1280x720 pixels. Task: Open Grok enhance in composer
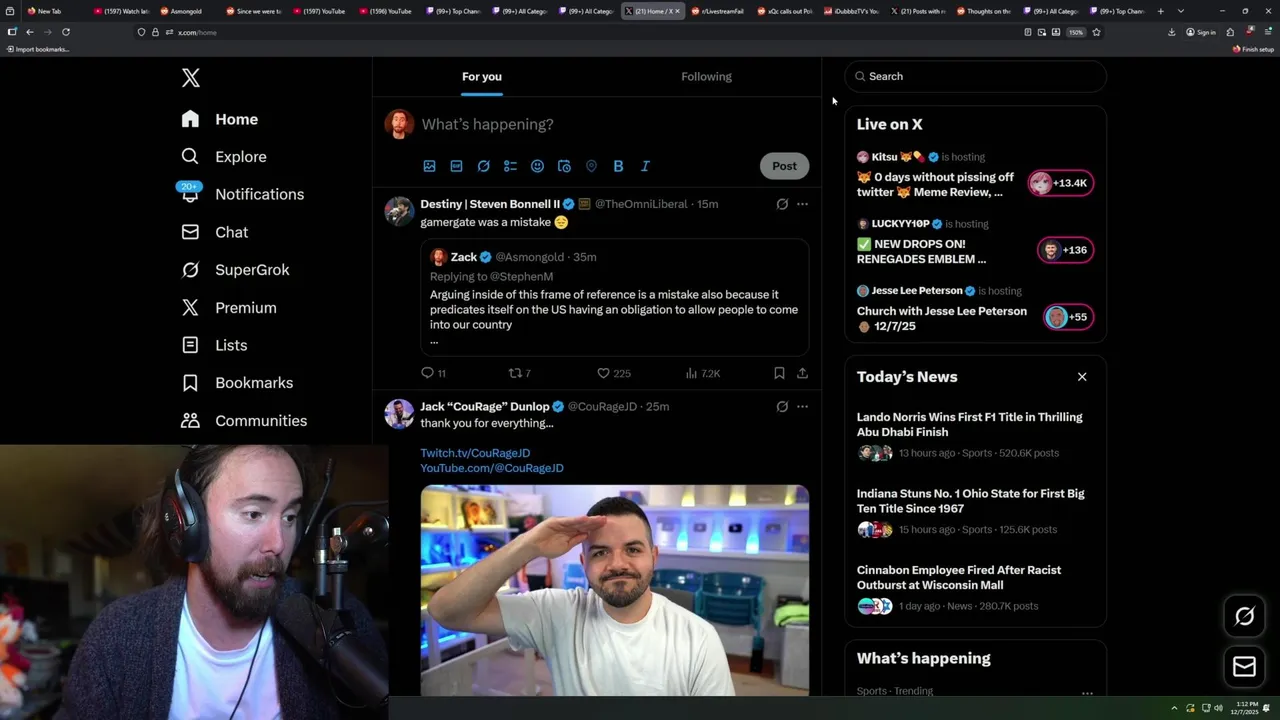(483, 166)
